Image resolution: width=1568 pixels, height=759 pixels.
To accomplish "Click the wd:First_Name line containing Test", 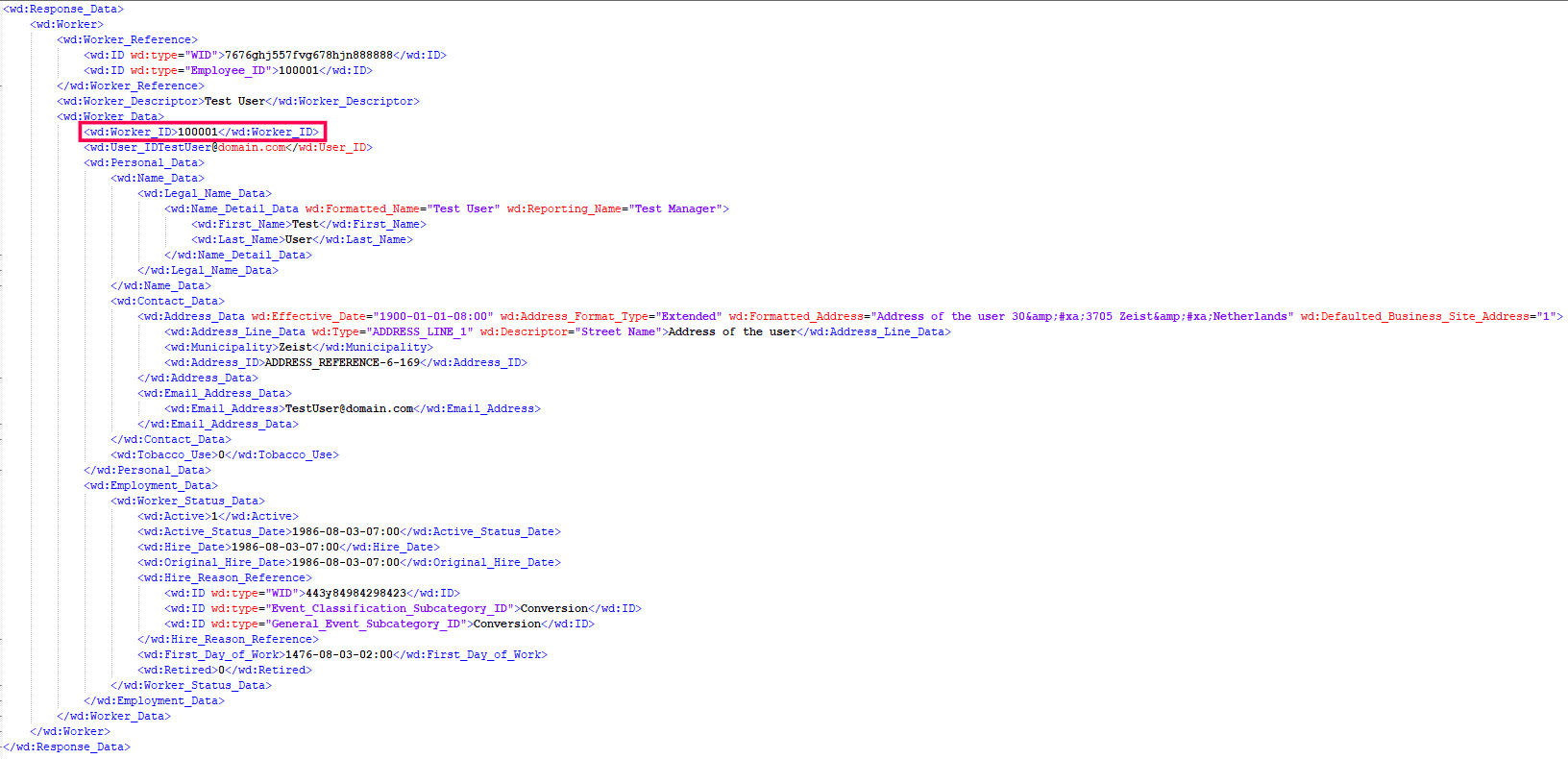I will click(308, 224).
